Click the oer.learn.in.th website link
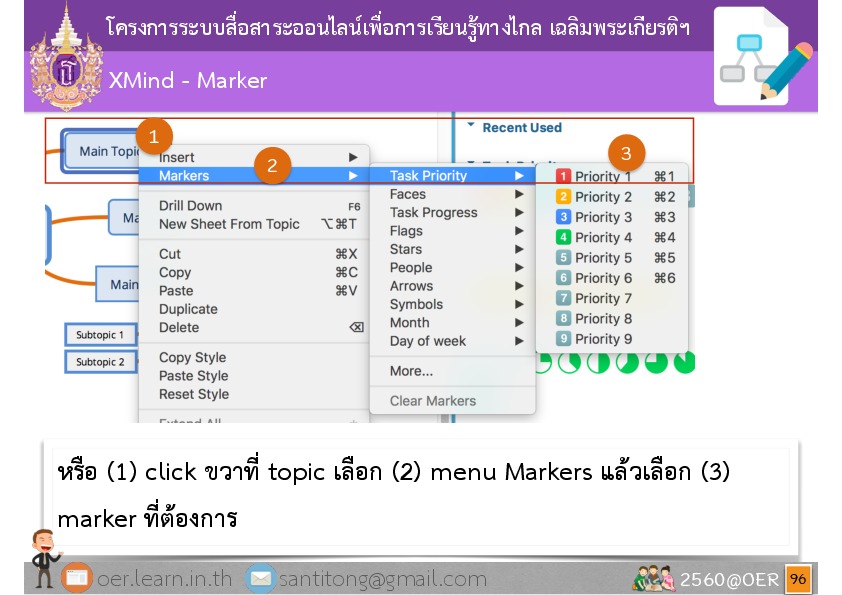The width and height of the screenshot is (842, 595). point(163,578)
